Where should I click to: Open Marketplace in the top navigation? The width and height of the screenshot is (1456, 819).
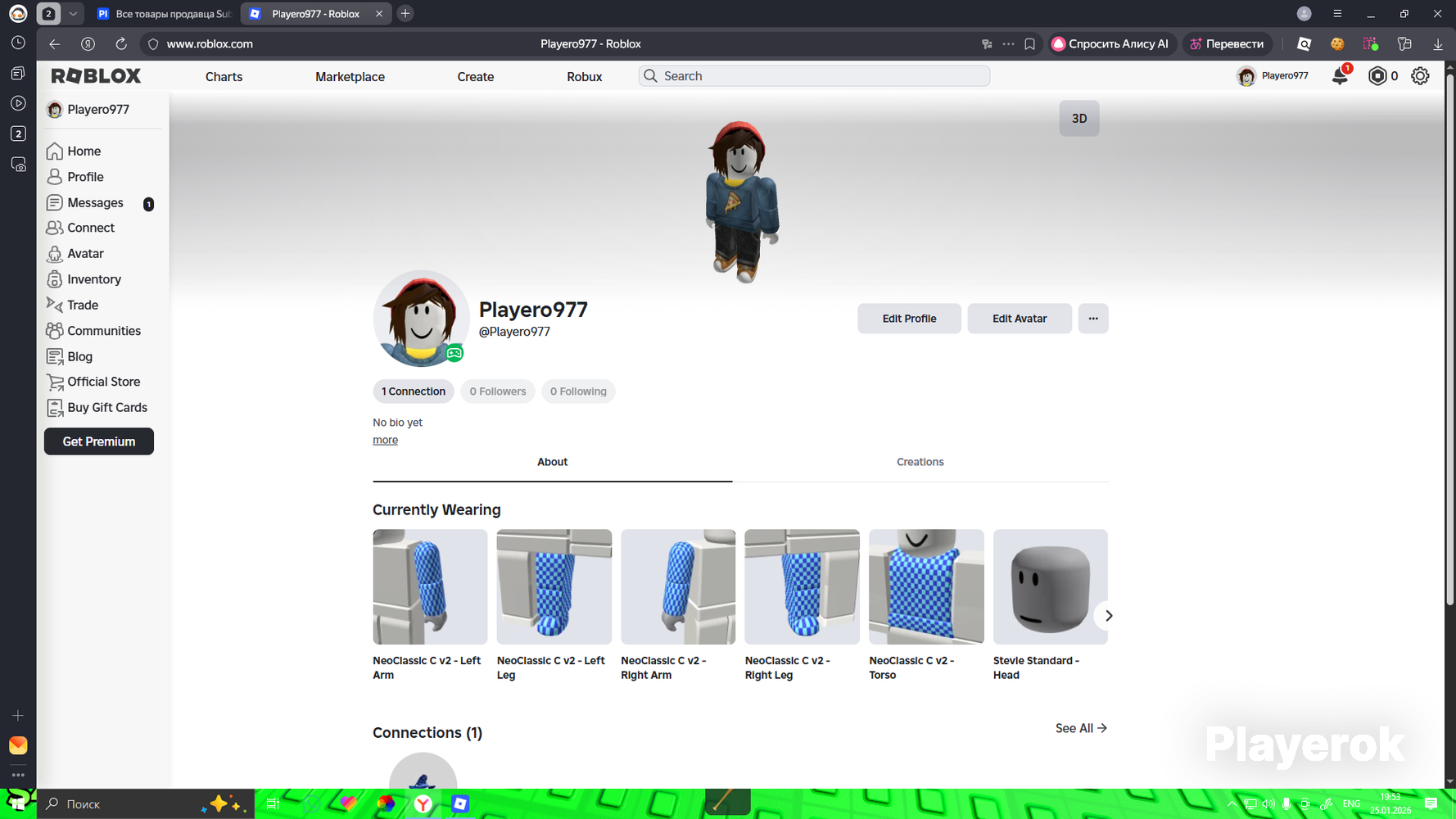click(350, 77)
